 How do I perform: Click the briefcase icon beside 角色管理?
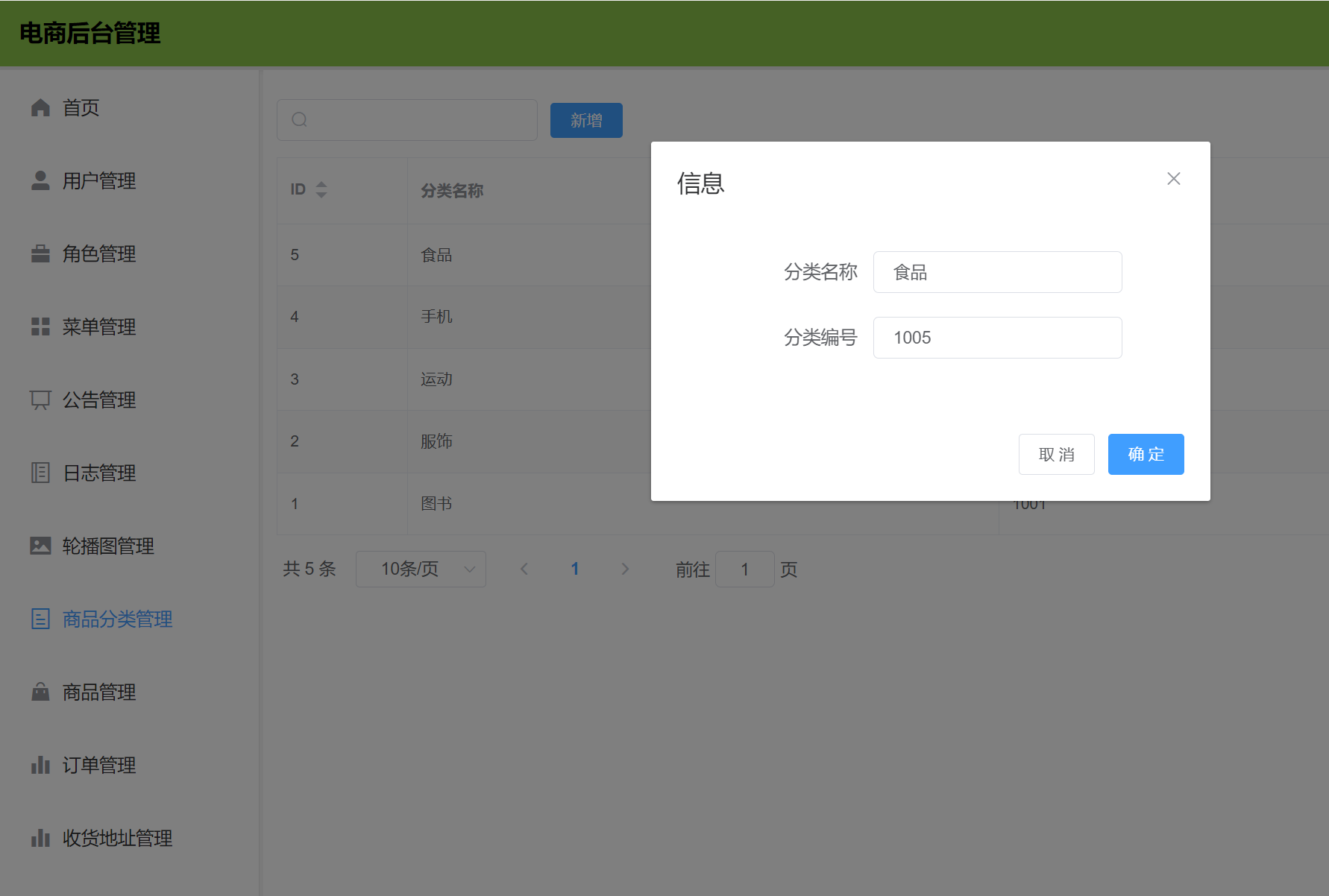click(40, 253)
